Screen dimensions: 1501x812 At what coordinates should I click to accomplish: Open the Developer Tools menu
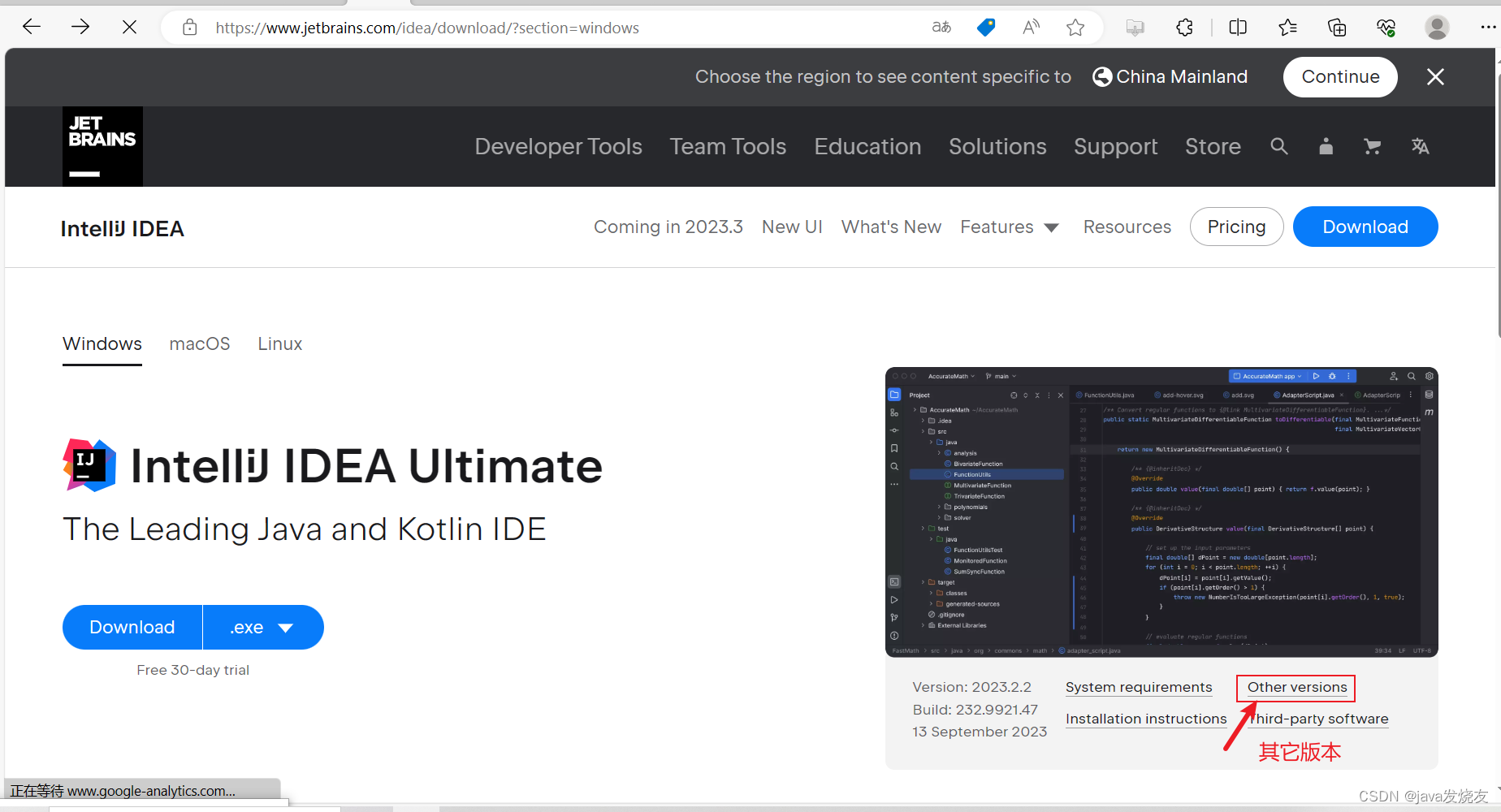(x=558, y=146)
